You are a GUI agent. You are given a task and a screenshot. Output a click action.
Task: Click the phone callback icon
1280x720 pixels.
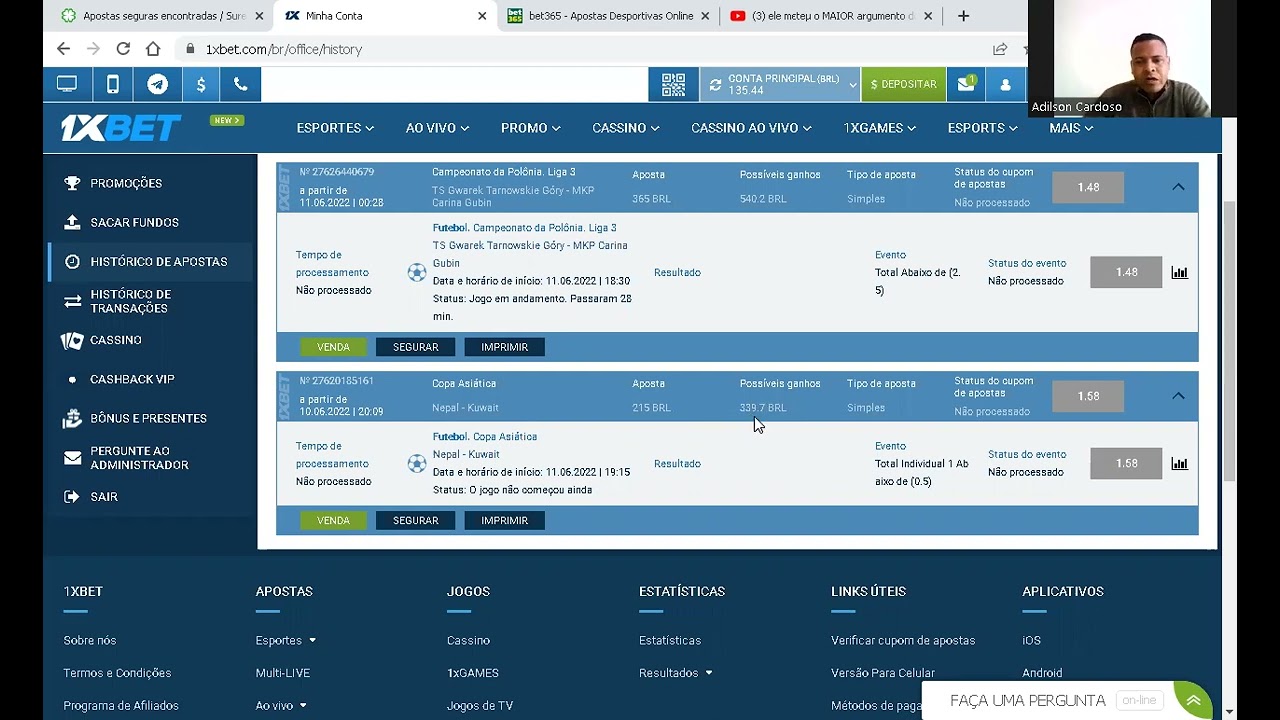pyautogui.click(x=241, y=85)
